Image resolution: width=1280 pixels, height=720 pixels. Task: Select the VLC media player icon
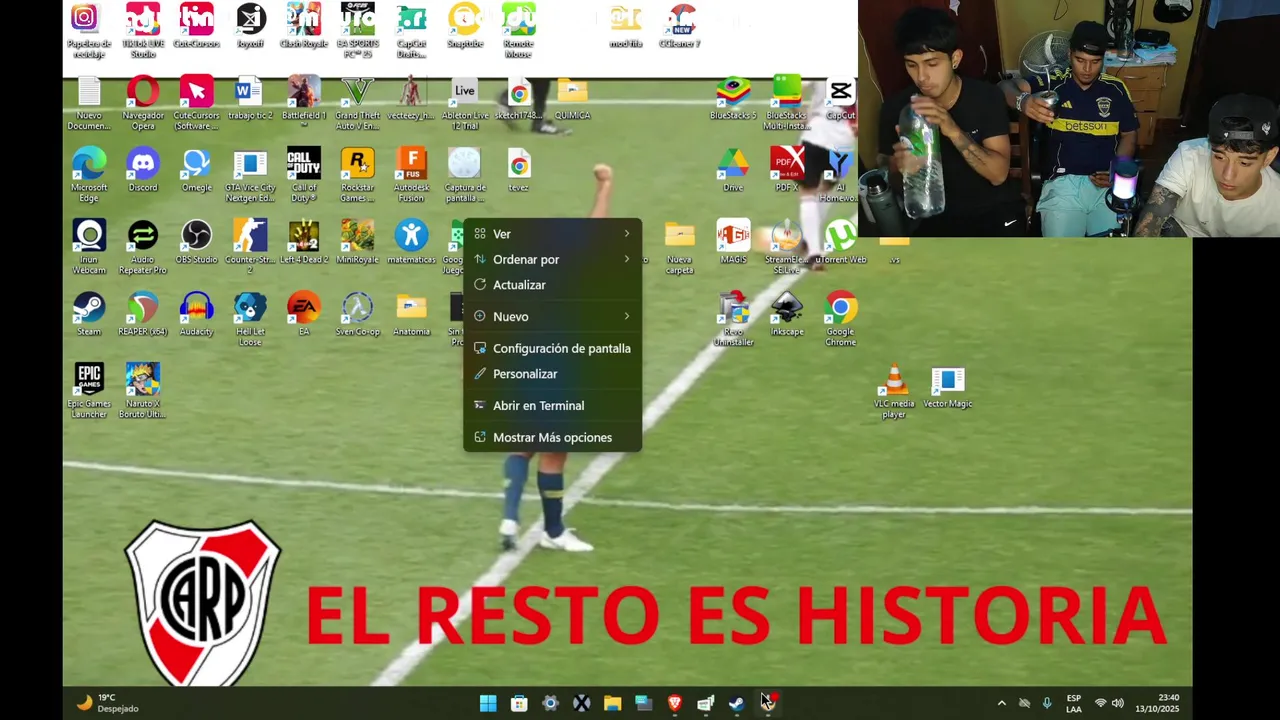pyautogui.click(x=894, y=391)
